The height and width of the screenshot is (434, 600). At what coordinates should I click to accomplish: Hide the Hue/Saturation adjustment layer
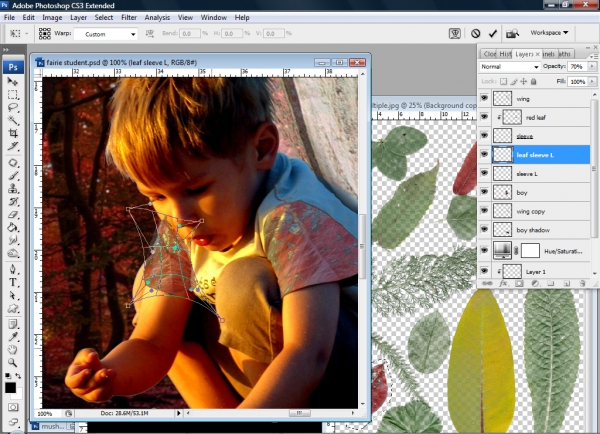point(484,250)
